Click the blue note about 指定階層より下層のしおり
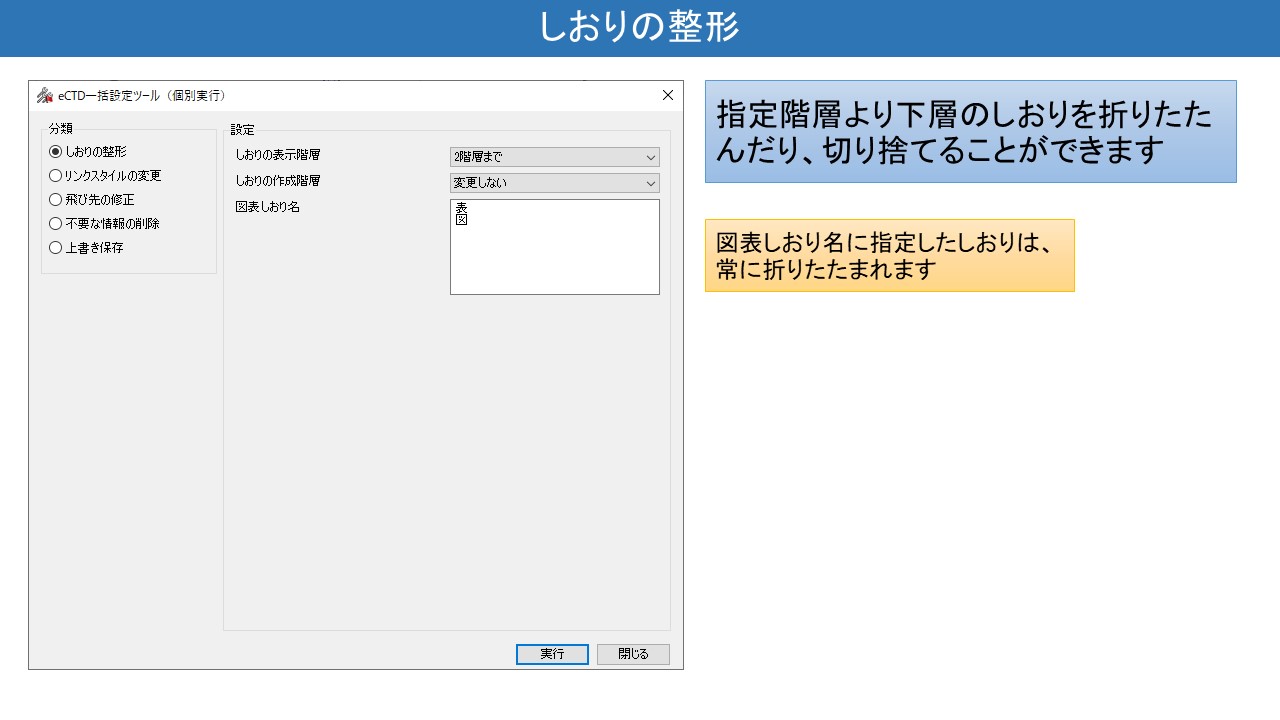Screen dimensions: 1280x720 pos(971,131)
